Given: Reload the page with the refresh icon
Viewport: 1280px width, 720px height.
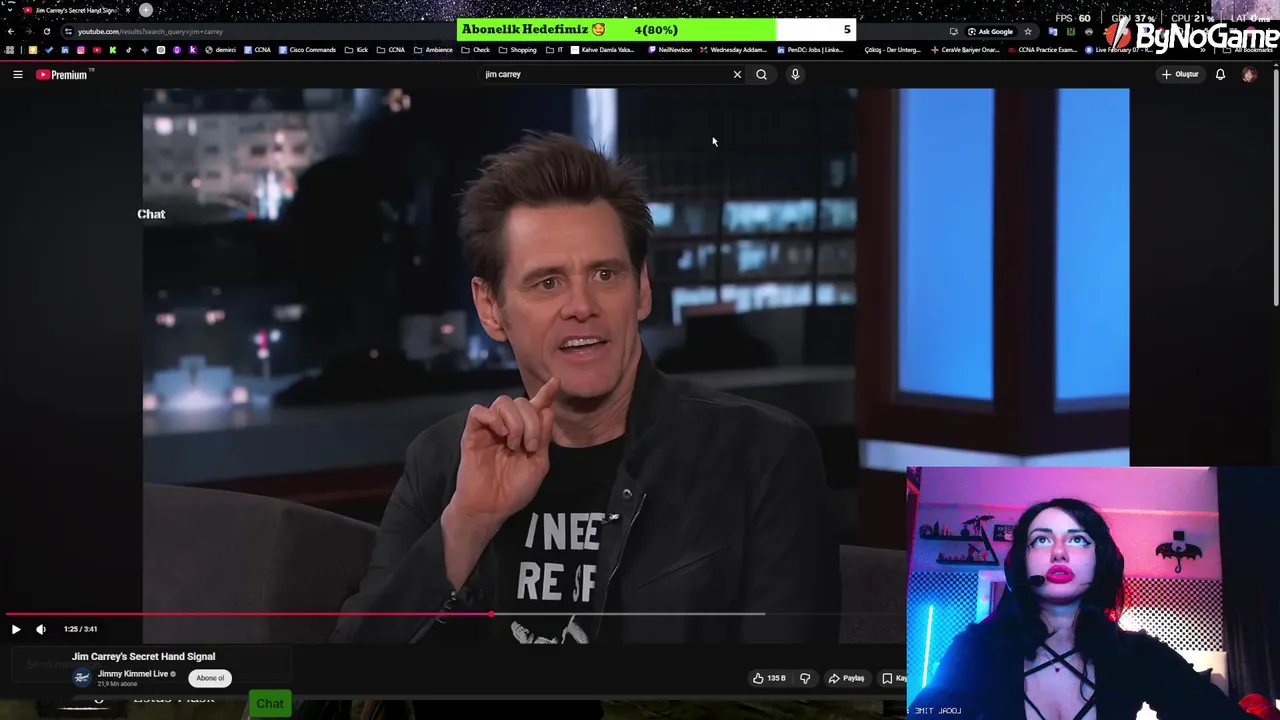Looking at the screenshot, I should coord(46,31).
